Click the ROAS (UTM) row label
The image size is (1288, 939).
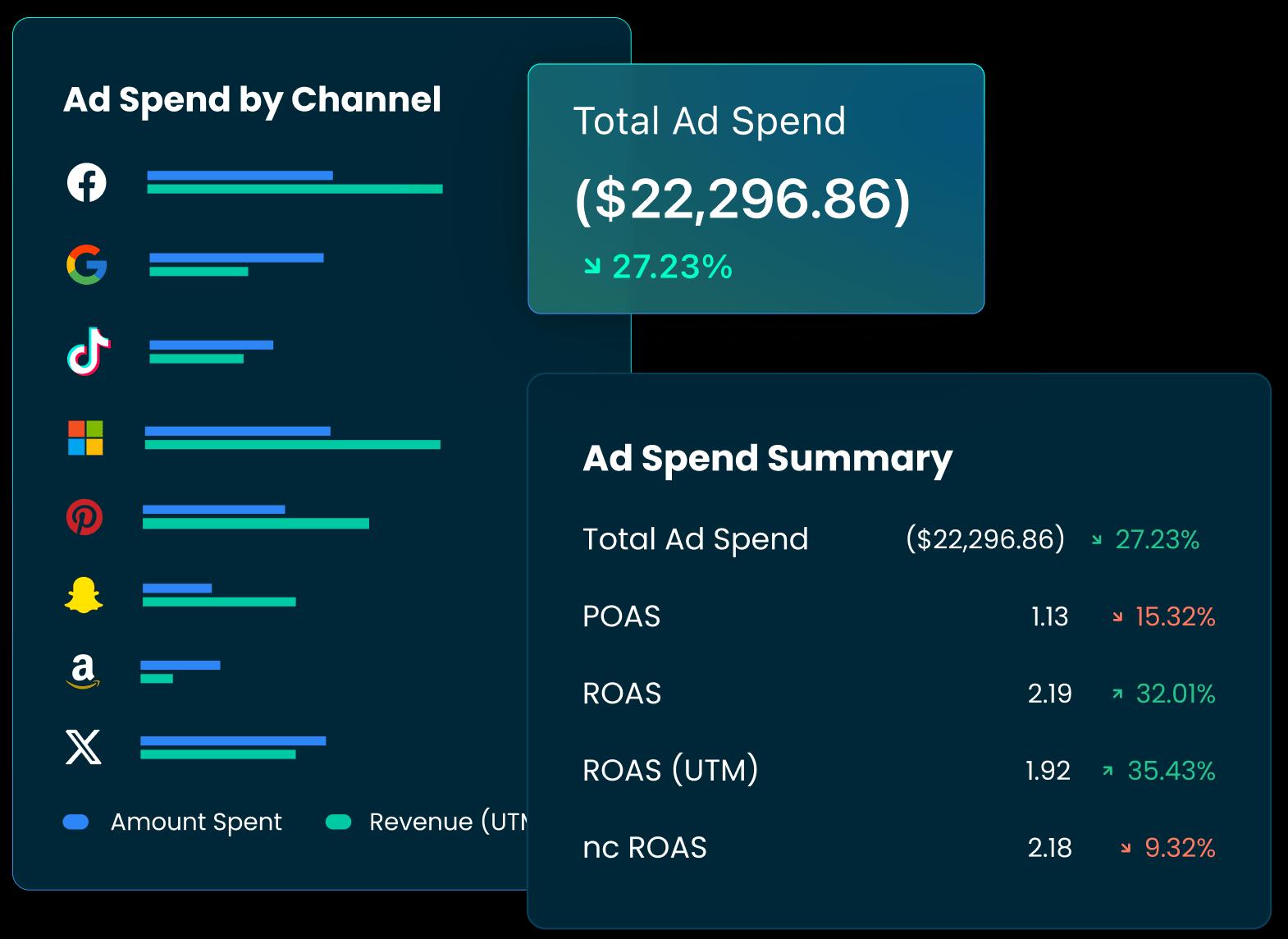tap(670, 771)
